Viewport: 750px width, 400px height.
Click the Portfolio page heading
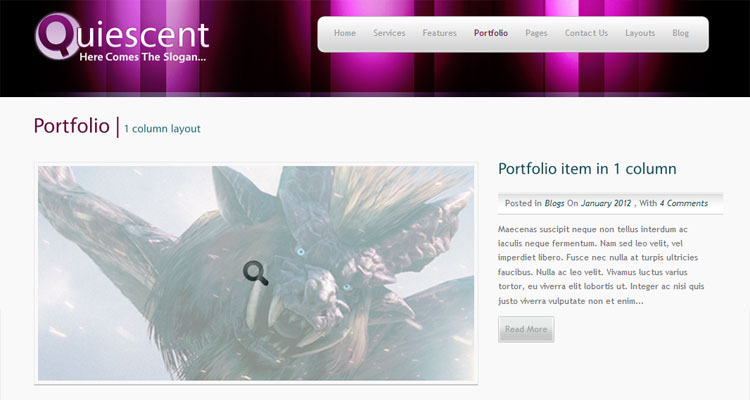tap(72, 126)
